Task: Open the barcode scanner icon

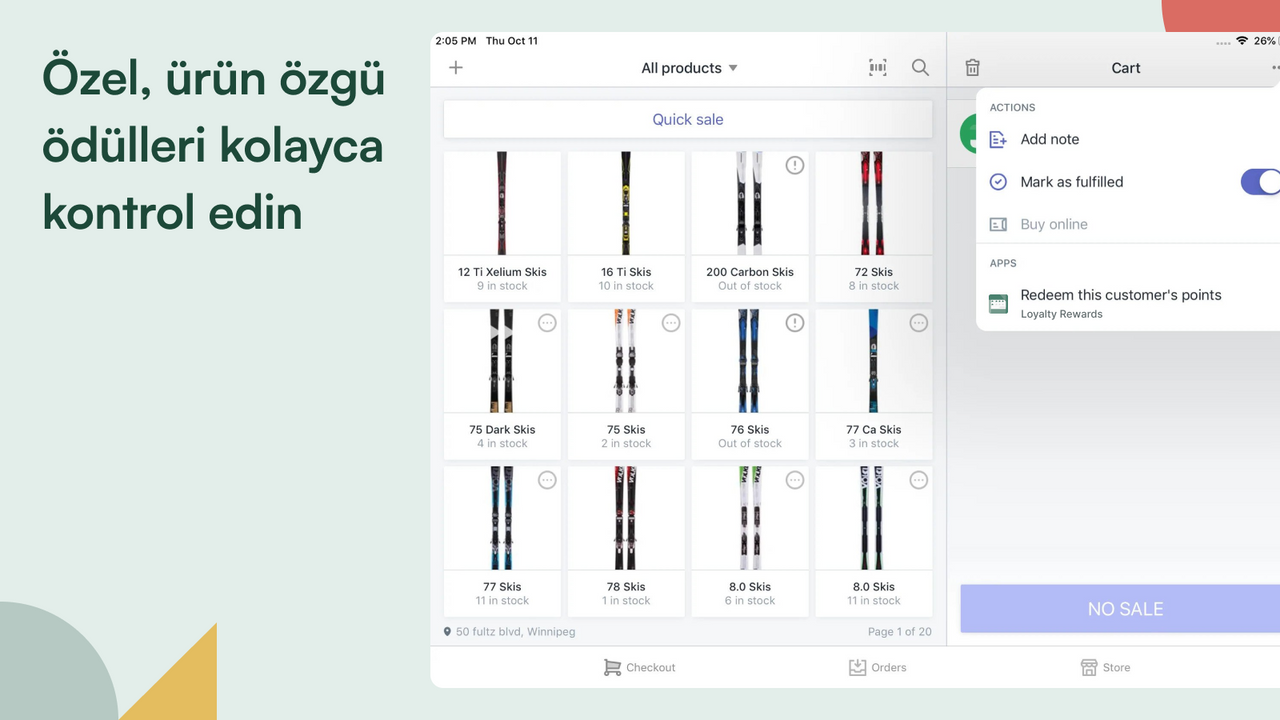Action: click(x=878, y=68)
